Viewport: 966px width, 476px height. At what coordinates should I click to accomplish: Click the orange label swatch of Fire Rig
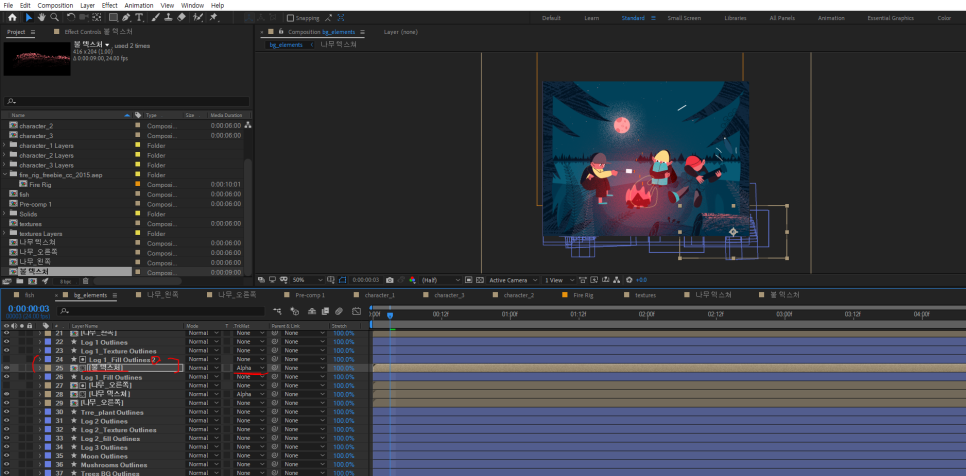[138, 184]
